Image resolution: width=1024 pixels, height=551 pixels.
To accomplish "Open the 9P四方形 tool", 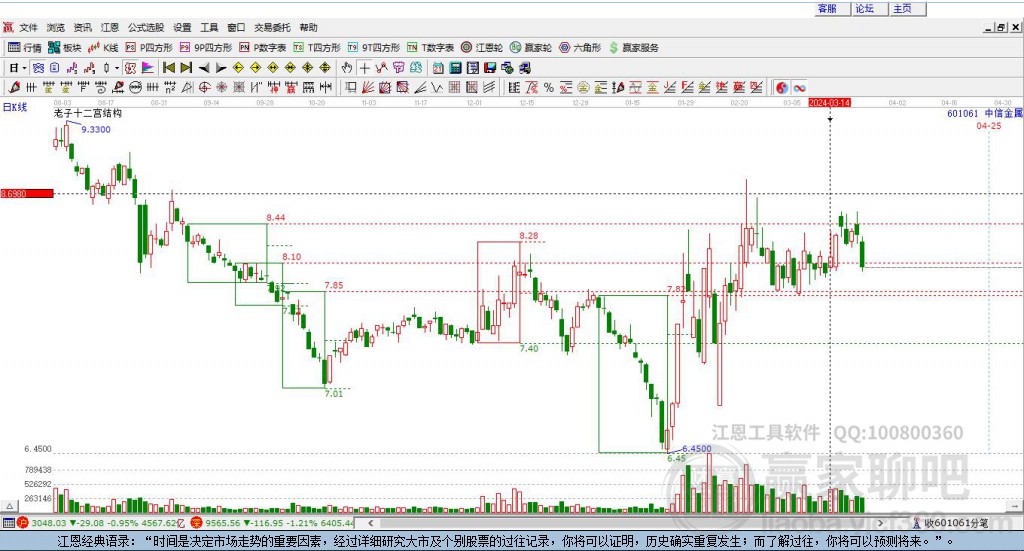I will (x=206, y=48).
